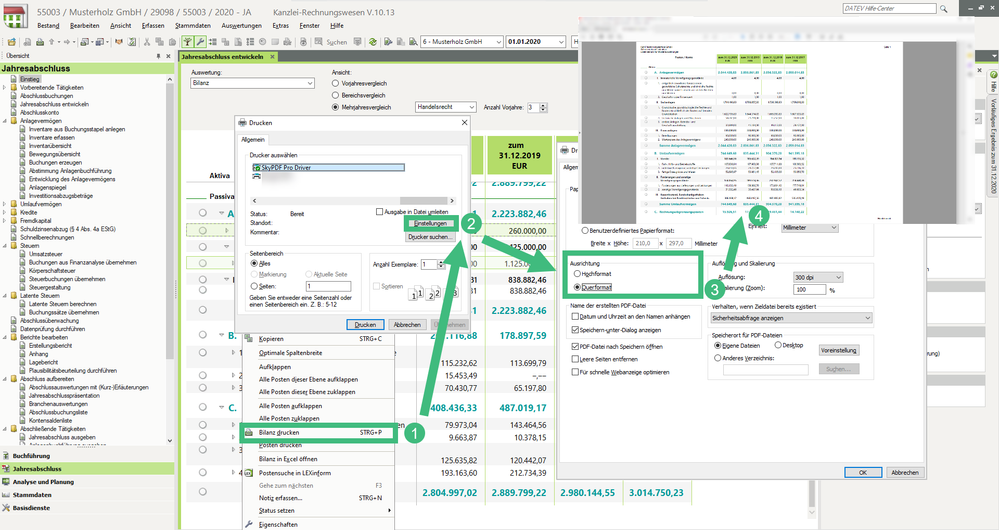
Task: Click the clock icon in the toolbar
Action: coord(262,41)
